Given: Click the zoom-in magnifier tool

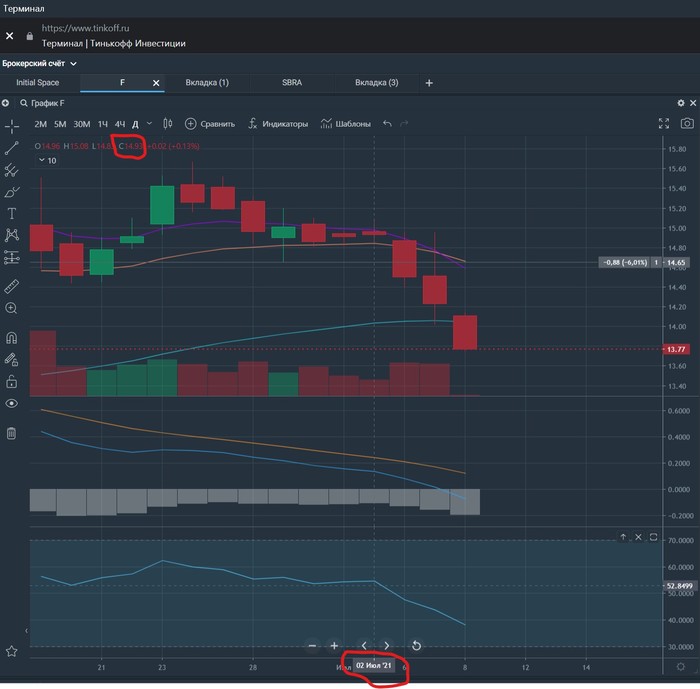Looking at the screenshot, I should [x=12, y=308].
